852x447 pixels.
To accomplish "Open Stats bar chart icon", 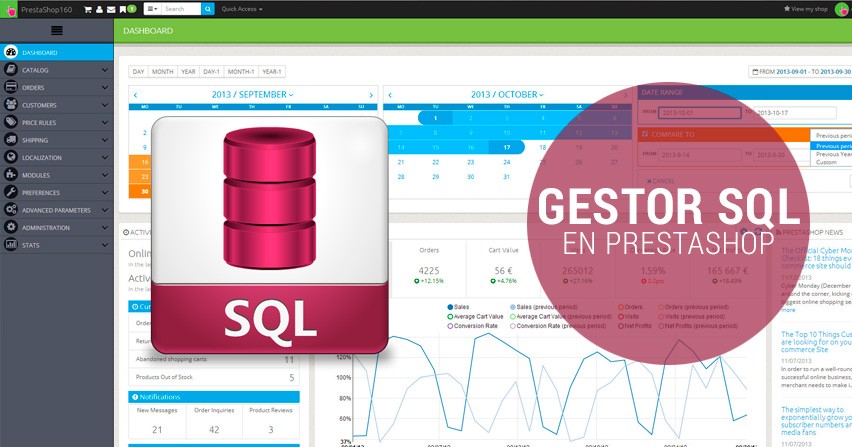I will click(x=11, y=244).
